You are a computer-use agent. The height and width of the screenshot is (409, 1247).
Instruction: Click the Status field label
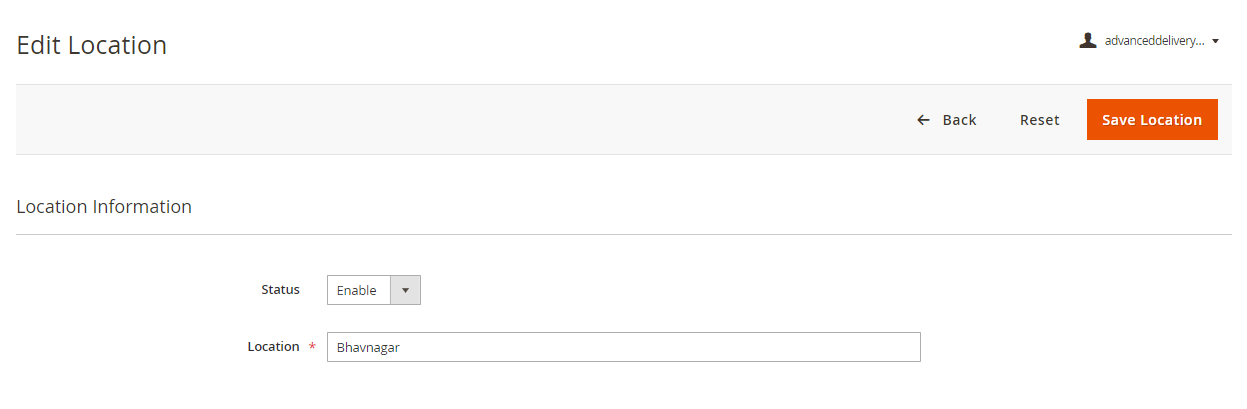click(280, 289)
